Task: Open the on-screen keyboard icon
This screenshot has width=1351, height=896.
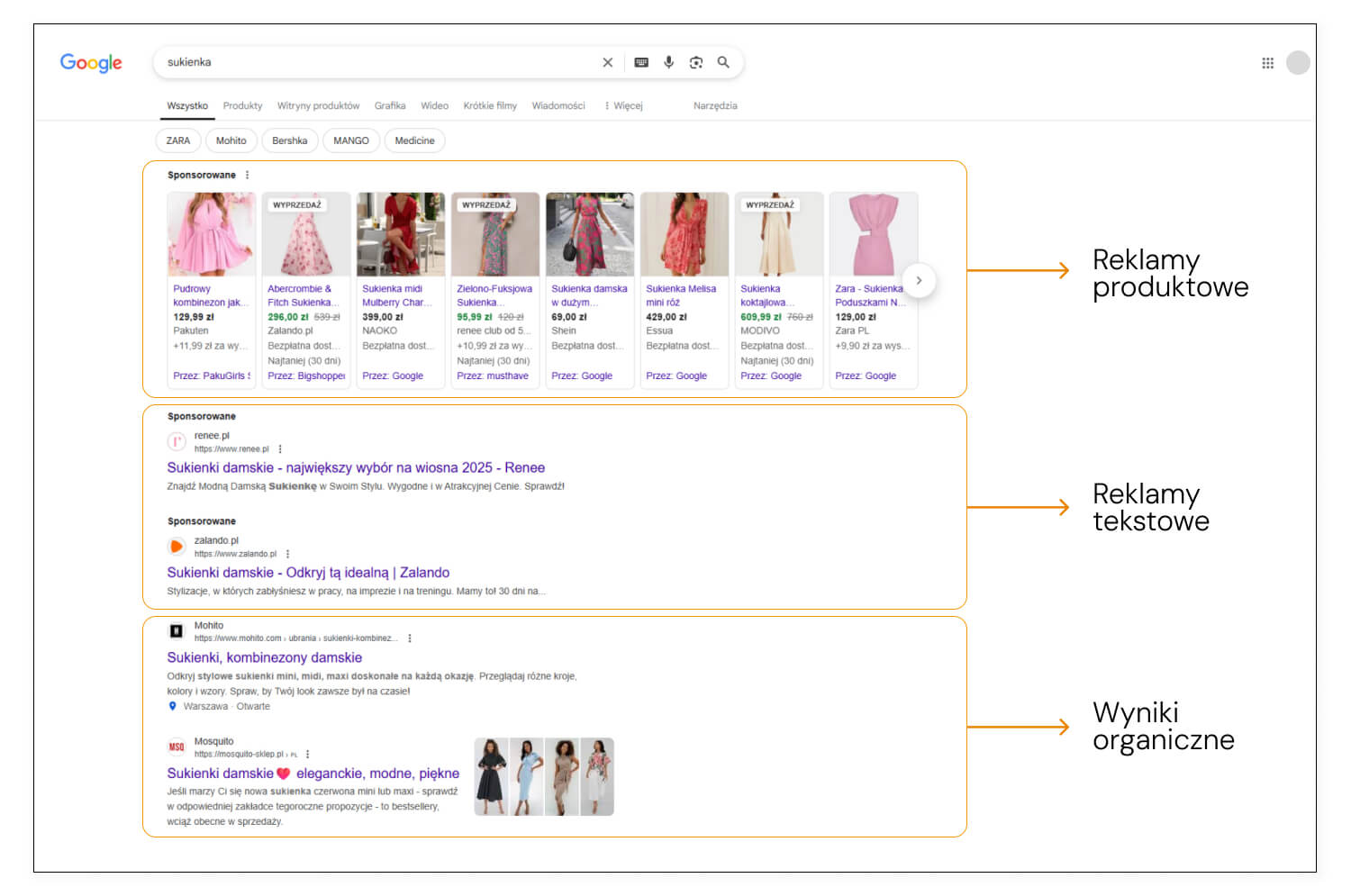Action: (x=641, y=62)
